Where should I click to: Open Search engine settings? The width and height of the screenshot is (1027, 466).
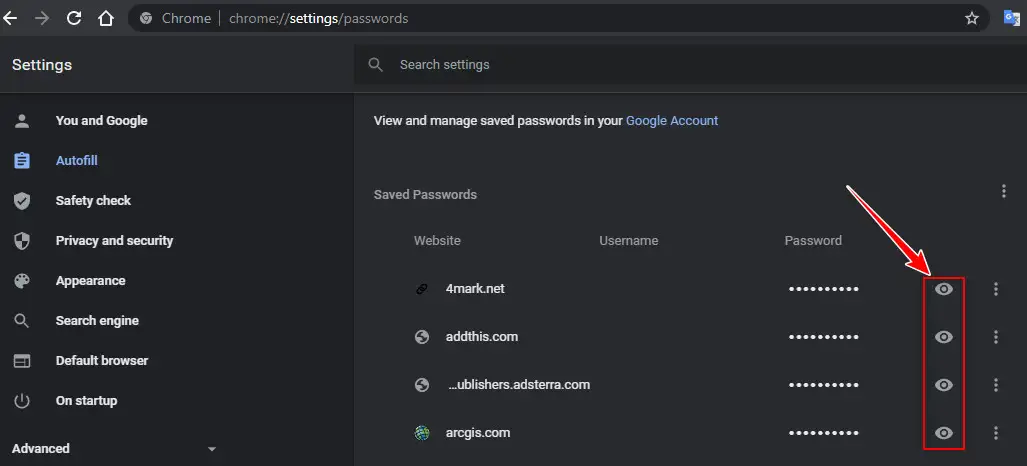(97, 320)
